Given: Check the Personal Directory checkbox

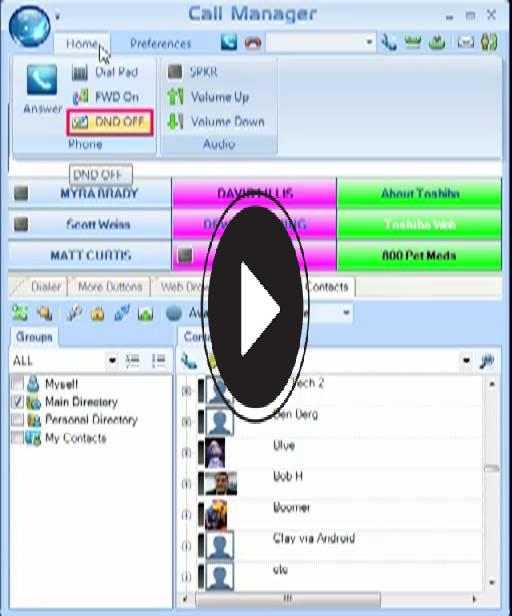Looking at the screenshot, I should click(x=17, y=420).
